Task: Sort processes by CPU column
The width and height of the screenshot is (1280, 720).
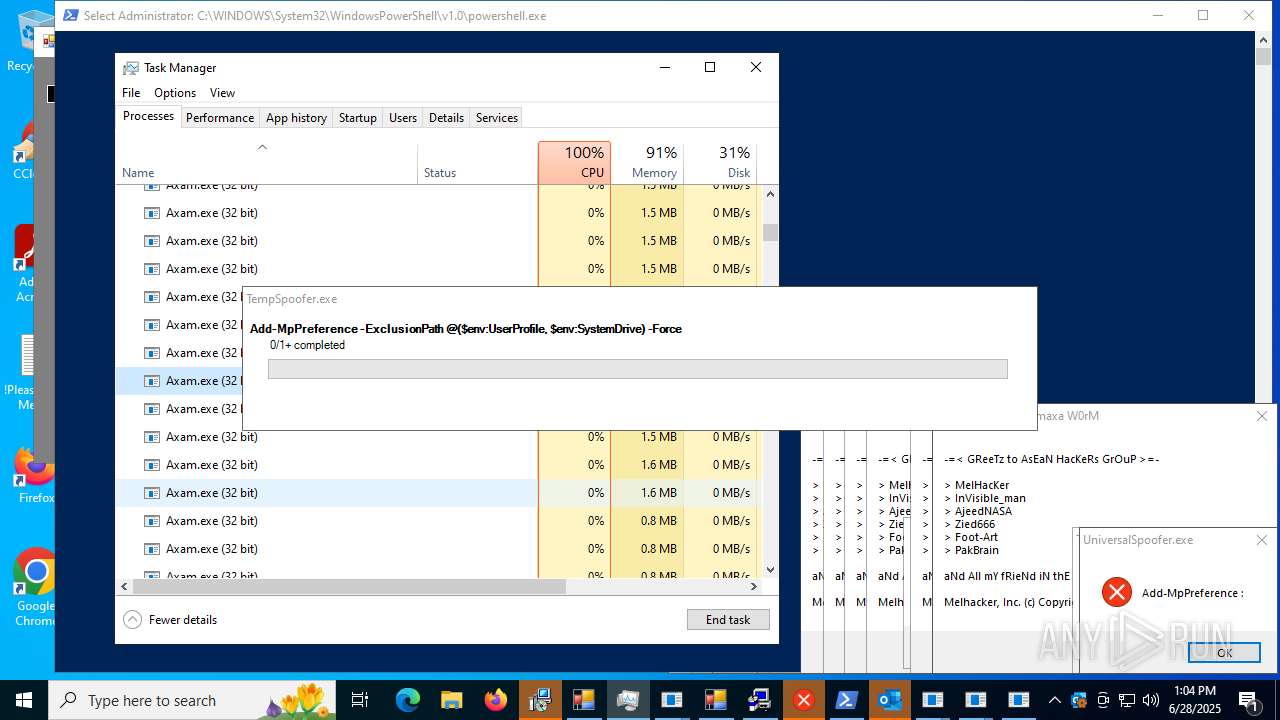Action: [x=574, y=163]
